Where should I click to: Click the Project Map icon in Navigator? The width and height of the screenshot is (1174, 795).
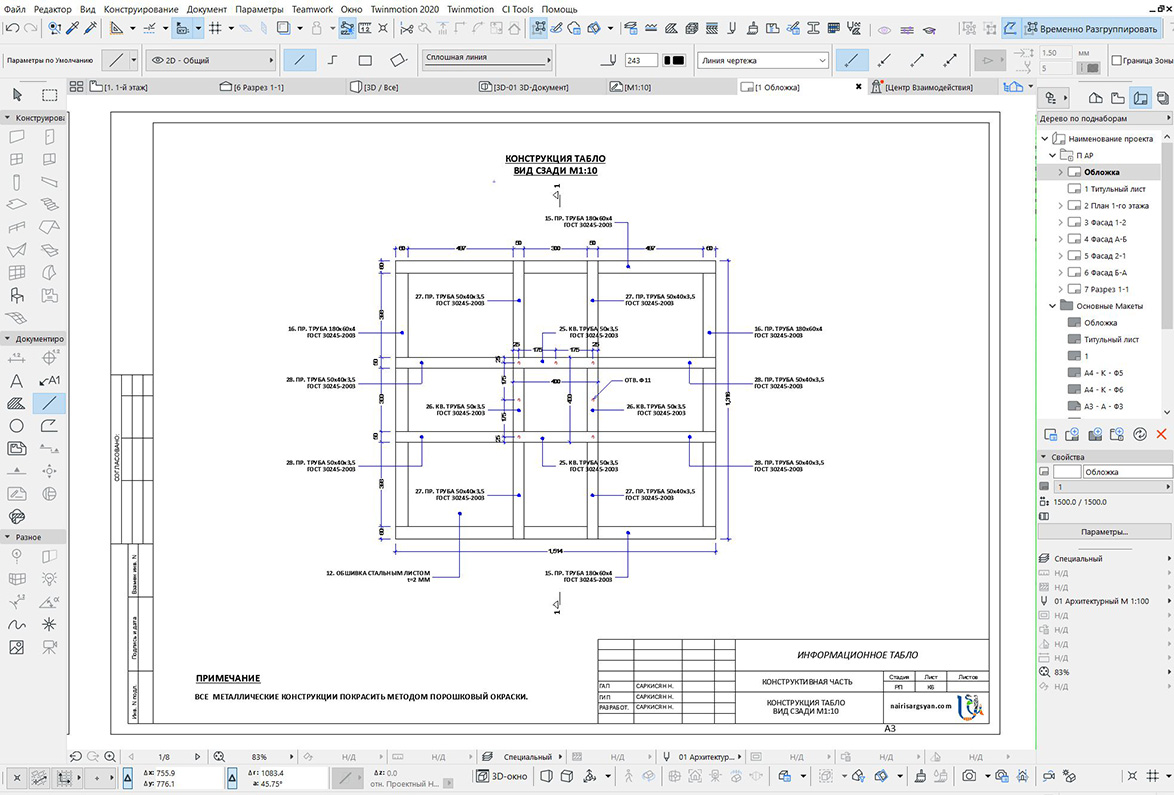pyautogui.click(x=1095, y=97)
